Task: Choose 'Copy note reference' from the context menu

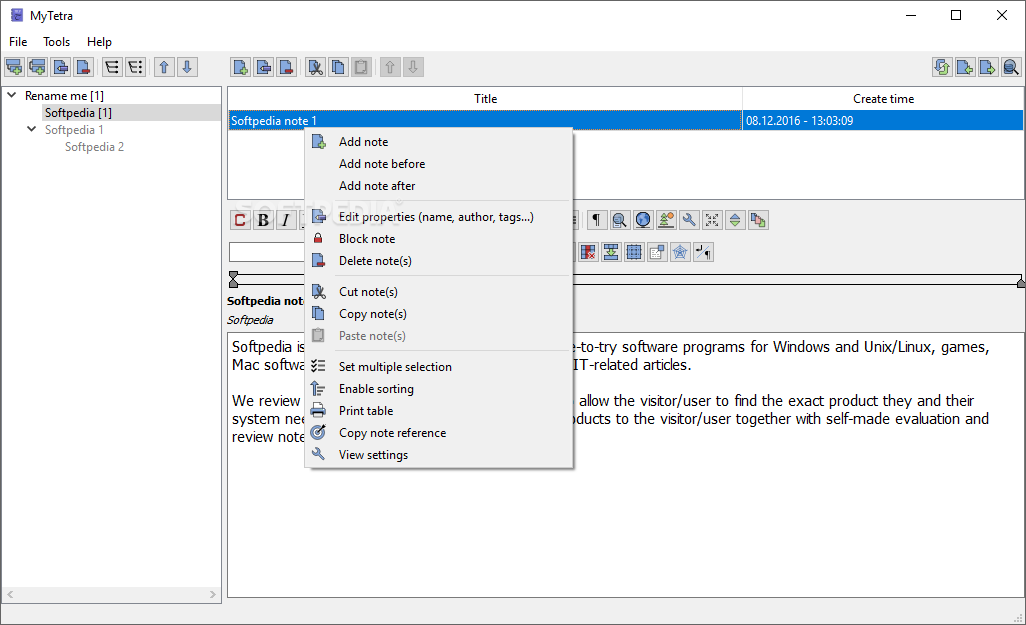Action: pos(439,433)
